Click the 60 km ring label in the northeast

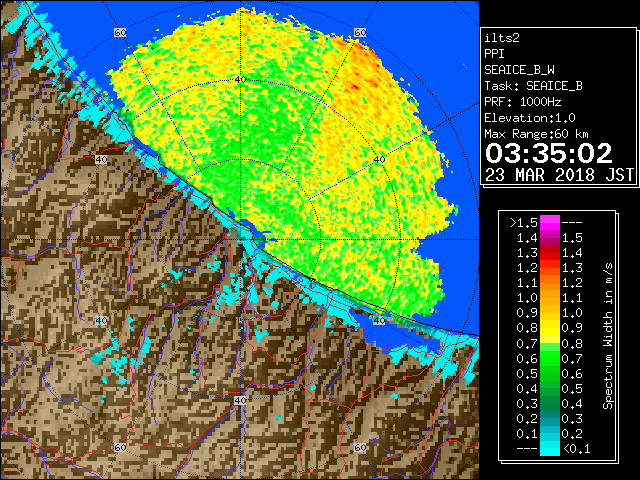tap(360, 32)
